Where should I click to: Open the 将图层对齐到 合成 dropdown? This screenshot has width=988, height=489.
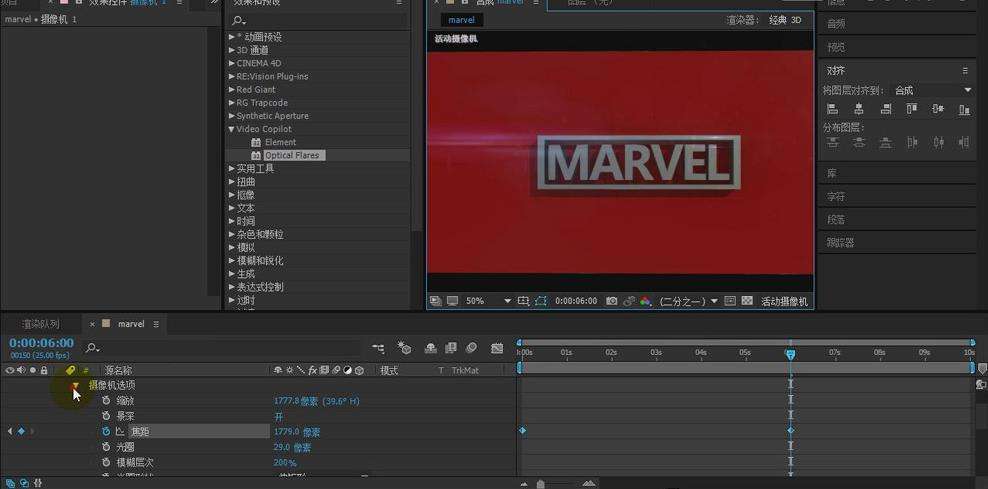point(933,90)
